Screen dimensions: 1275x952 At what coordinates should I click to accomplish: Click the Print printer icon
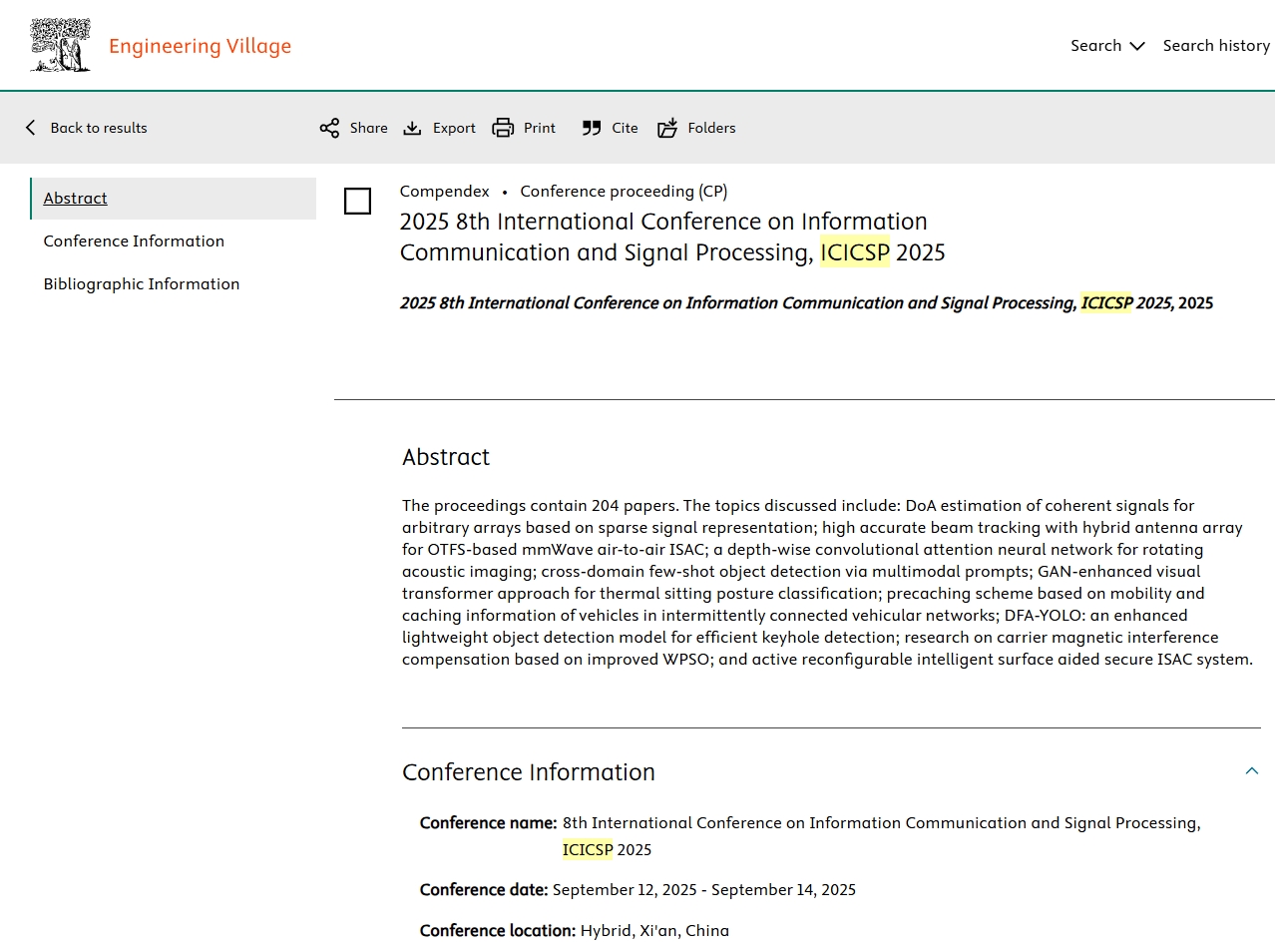[x=503, y=128]
